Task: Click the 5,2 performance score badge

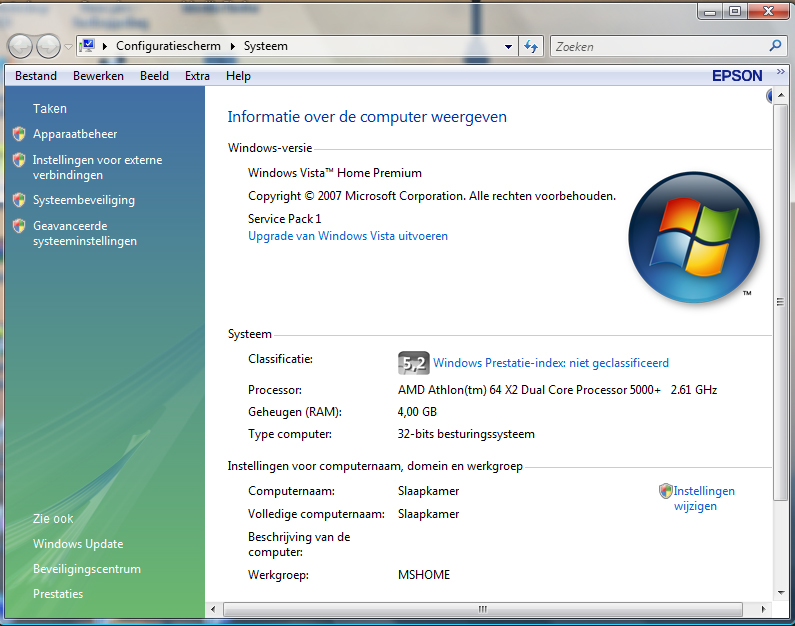Action: point(414,363)
